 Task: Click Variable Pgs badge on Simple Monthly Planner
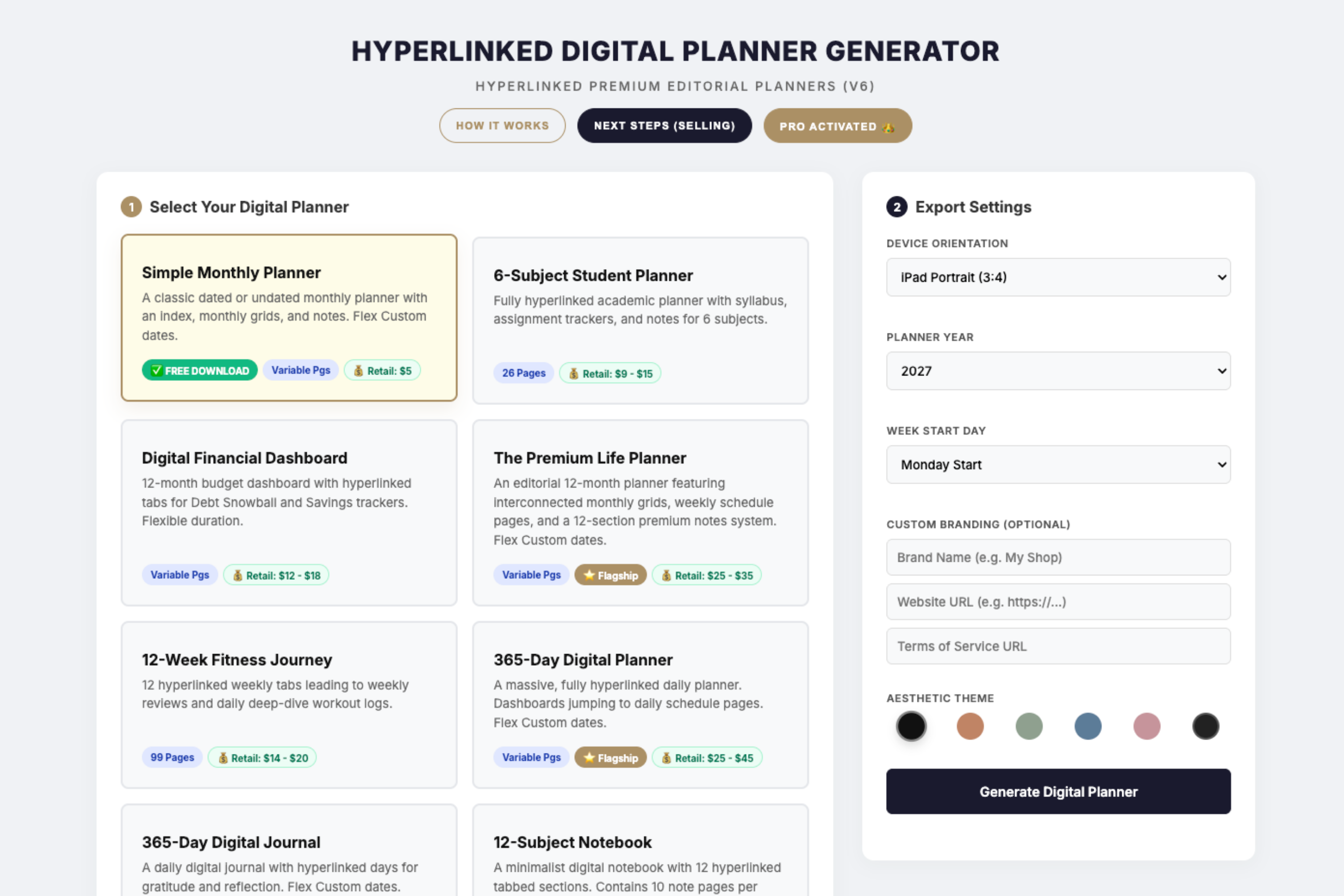point(301,370)
